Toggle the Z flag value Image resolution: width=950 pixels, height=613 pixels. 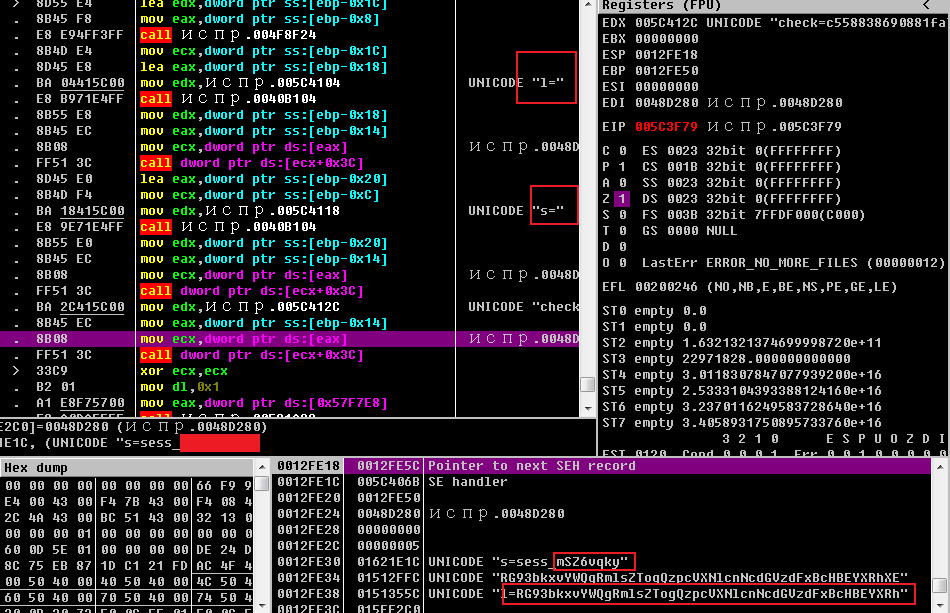click(x=619, y=199)
